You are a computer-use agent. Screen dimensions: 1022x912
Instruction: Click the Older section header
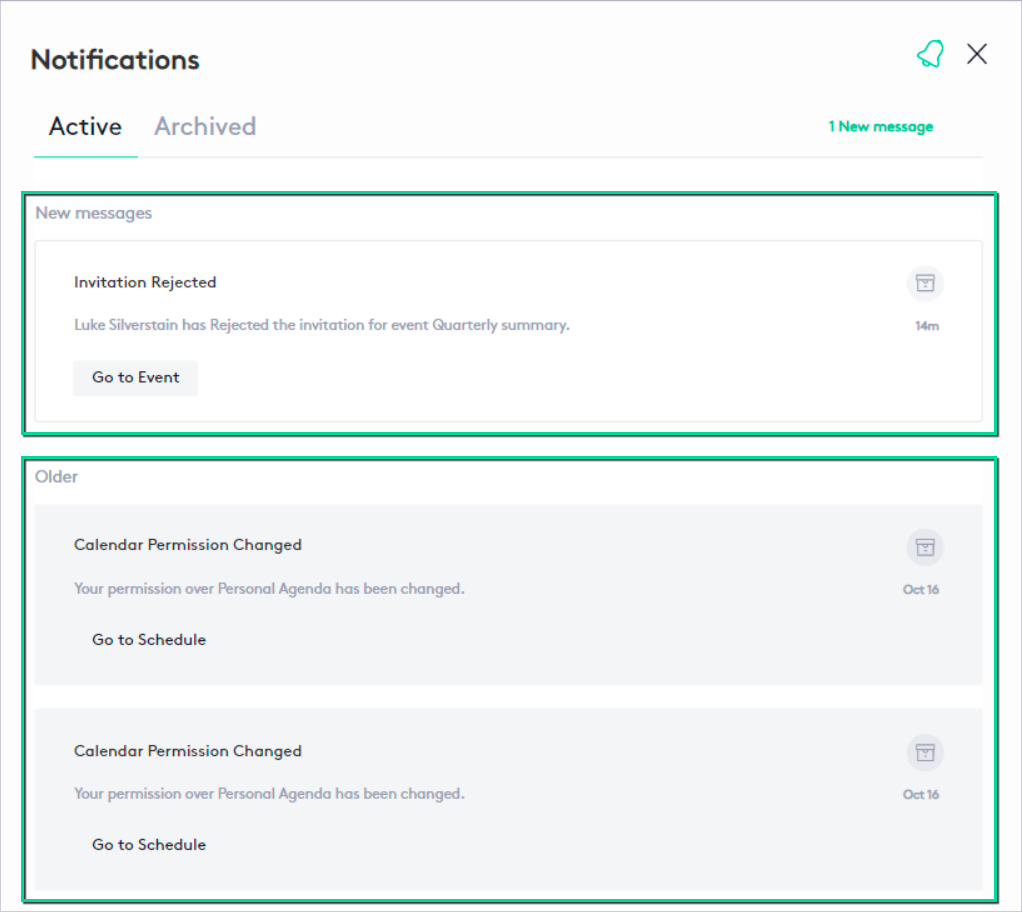pos(57,477)
